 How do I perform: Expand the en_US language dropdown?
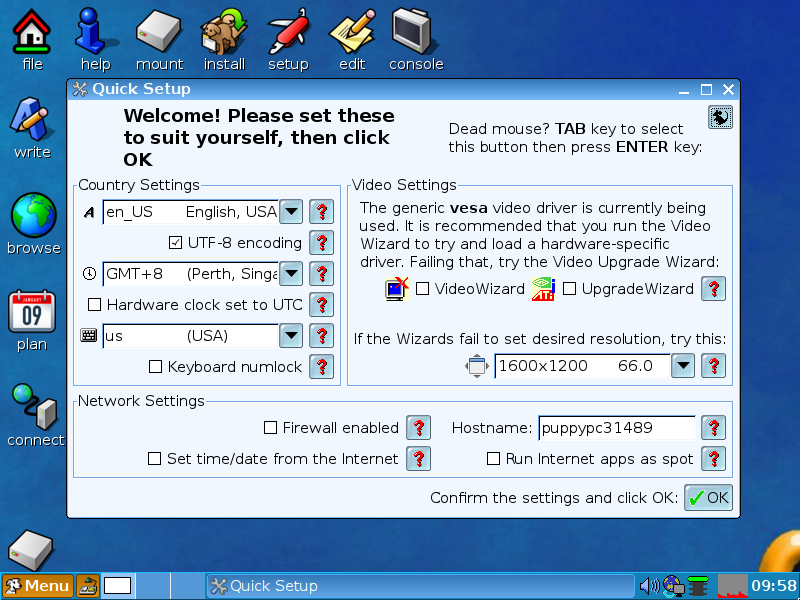coord(290,211)
